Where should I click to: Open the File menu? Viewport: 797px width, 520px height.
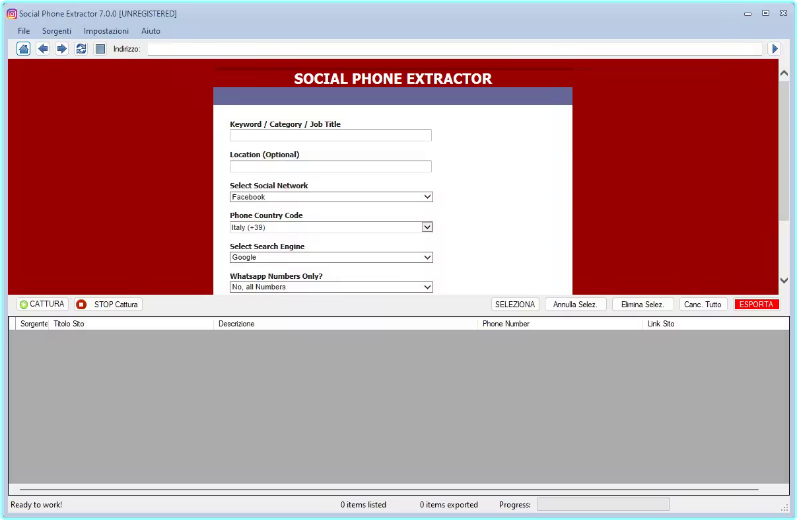click(24, 31)
